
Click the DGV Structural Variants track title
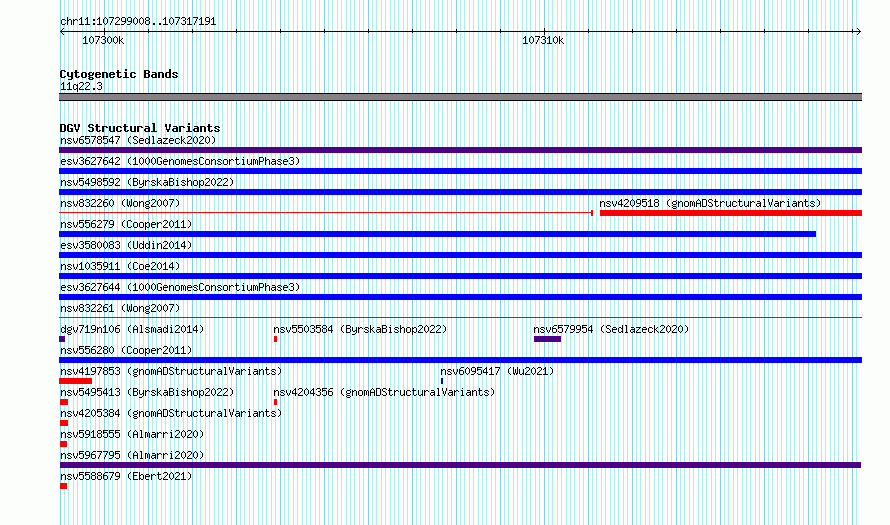[140, 128]
